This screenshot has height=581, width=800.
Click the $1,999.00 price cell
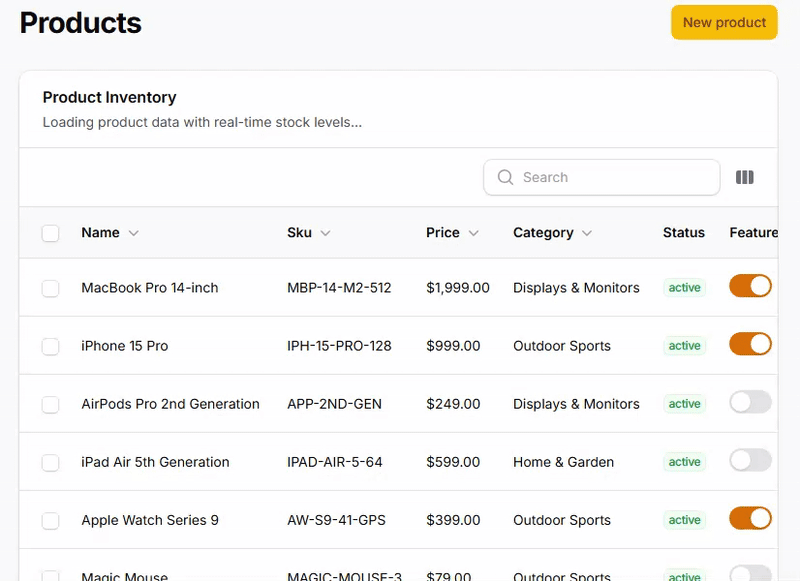pyautogui.click(x=458, y=288)
